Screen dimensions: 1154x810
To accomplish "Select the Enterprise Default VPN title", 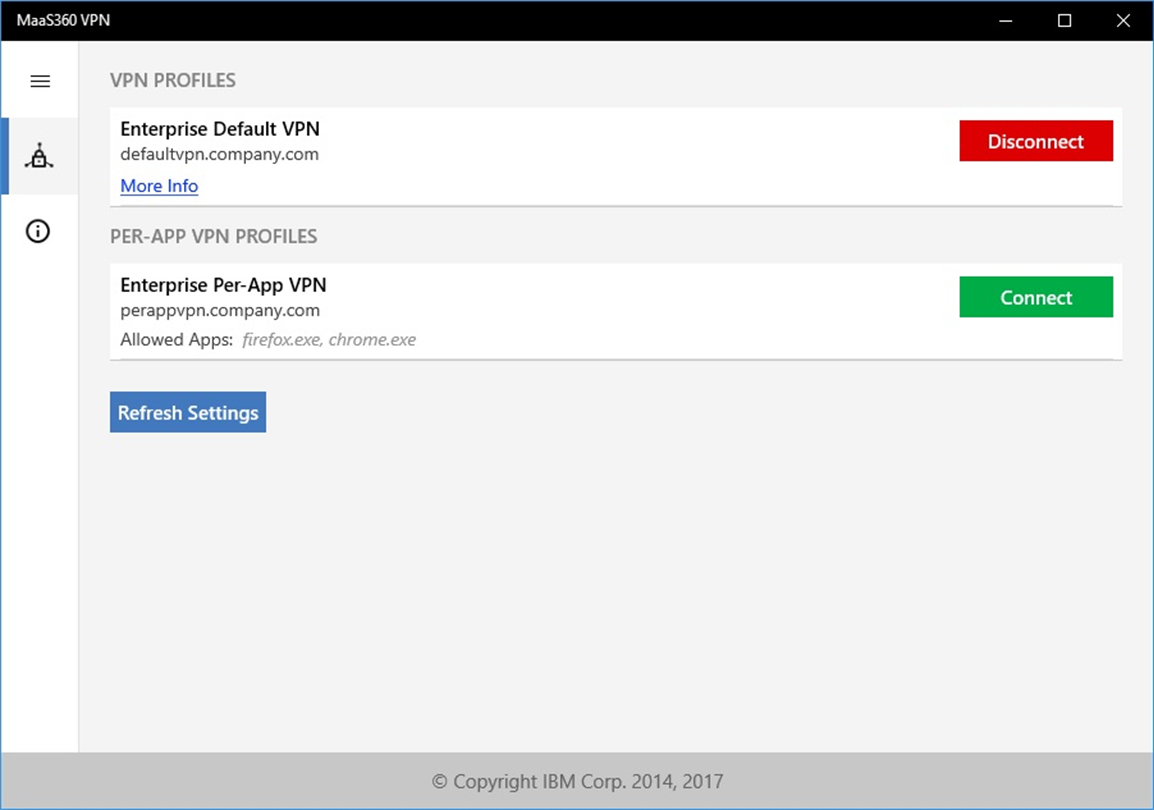I will [220, 129].
